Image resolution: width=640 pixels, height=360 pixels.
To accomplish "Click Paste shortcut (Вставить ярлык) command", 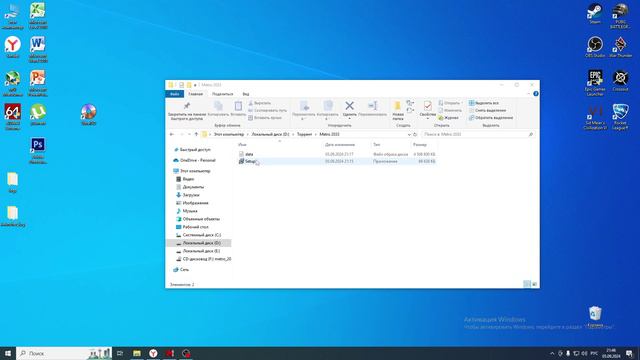I will tap(265, 118).
